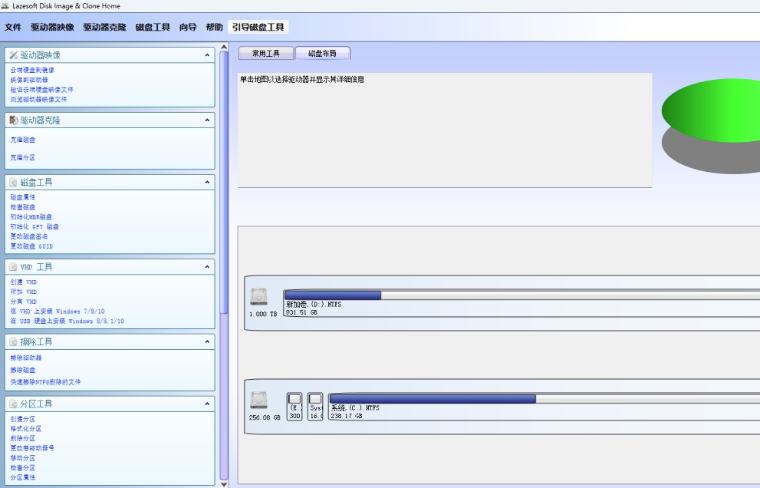Click the 初始化 GPT 磁盘 link
This screenshot has width=760, height=488.
click(x=34, y=227)
